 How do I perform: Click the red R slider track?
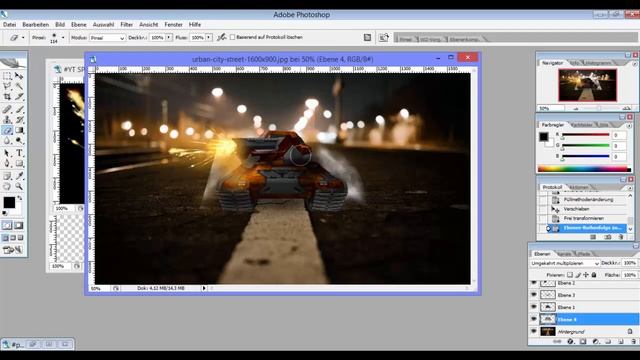pos(585,135)
